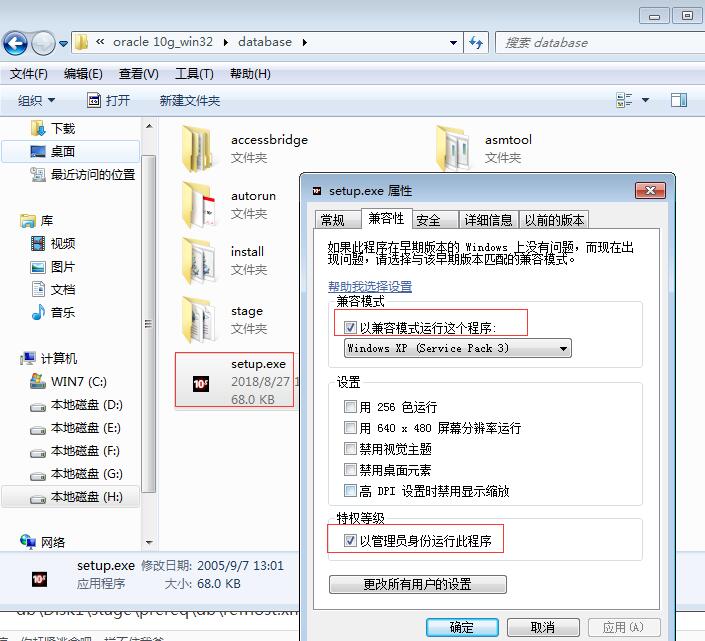Select the accessbridge folder icon

point(197,149)
